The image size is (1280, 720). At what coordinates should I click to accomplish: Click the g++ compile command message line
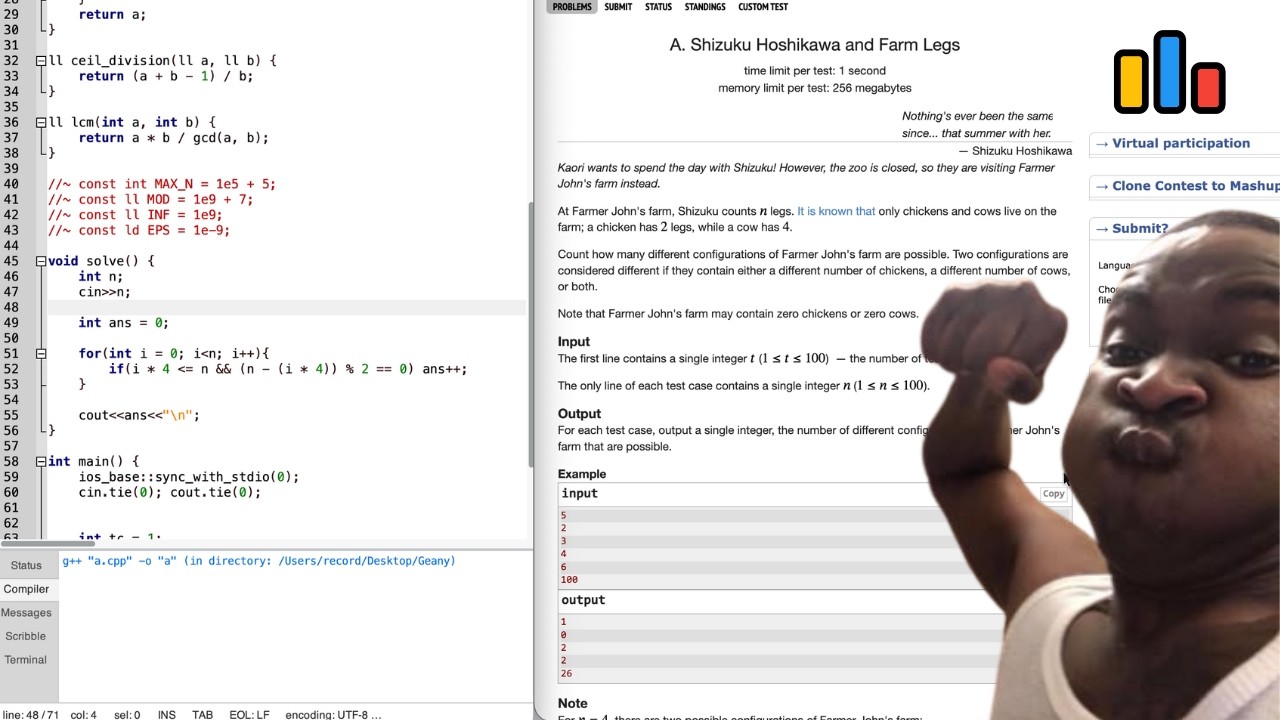pos(259,561)
